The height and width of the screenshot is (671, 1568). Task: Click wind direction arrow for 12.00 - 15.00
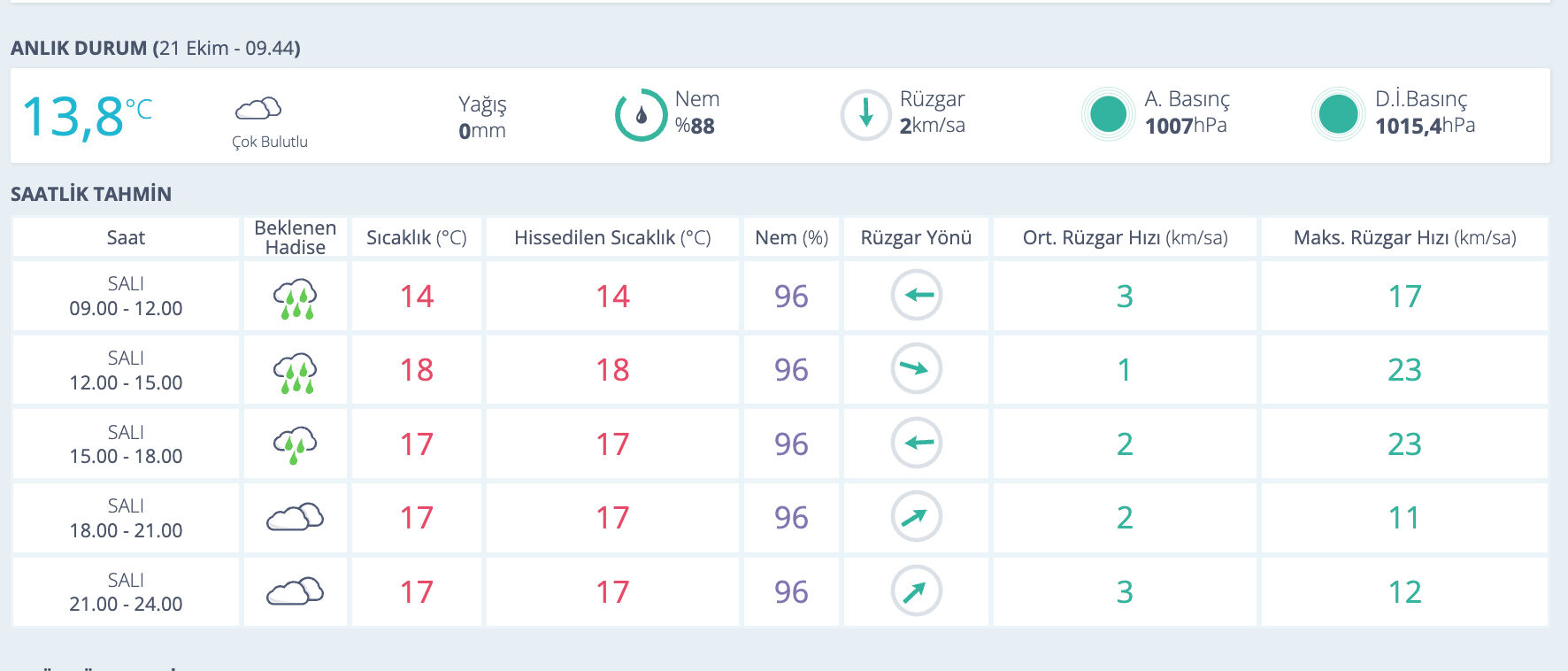click(x=916, y=369)
